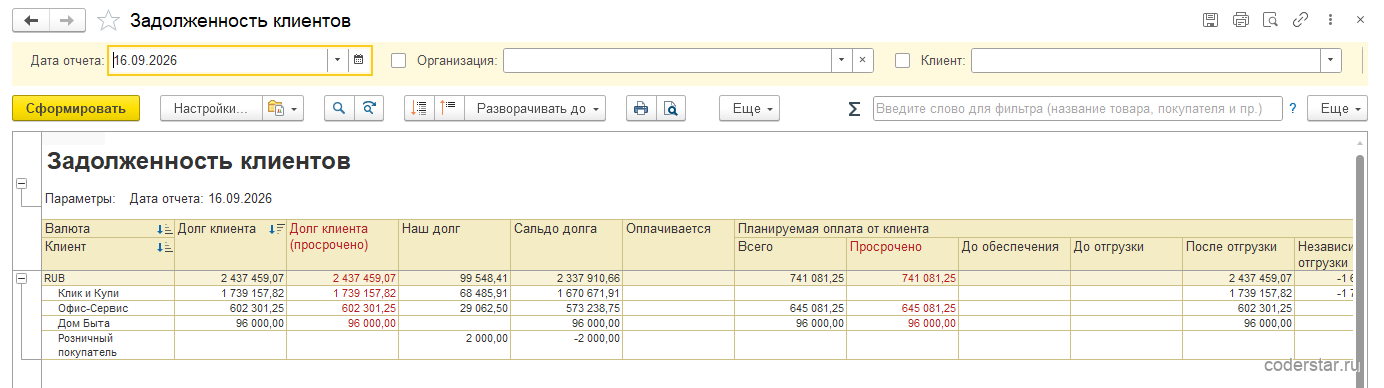Go back with the left arrow button
Image resolution: width=1384 pixels, height=388 pixels.
[x=30, y=20]
